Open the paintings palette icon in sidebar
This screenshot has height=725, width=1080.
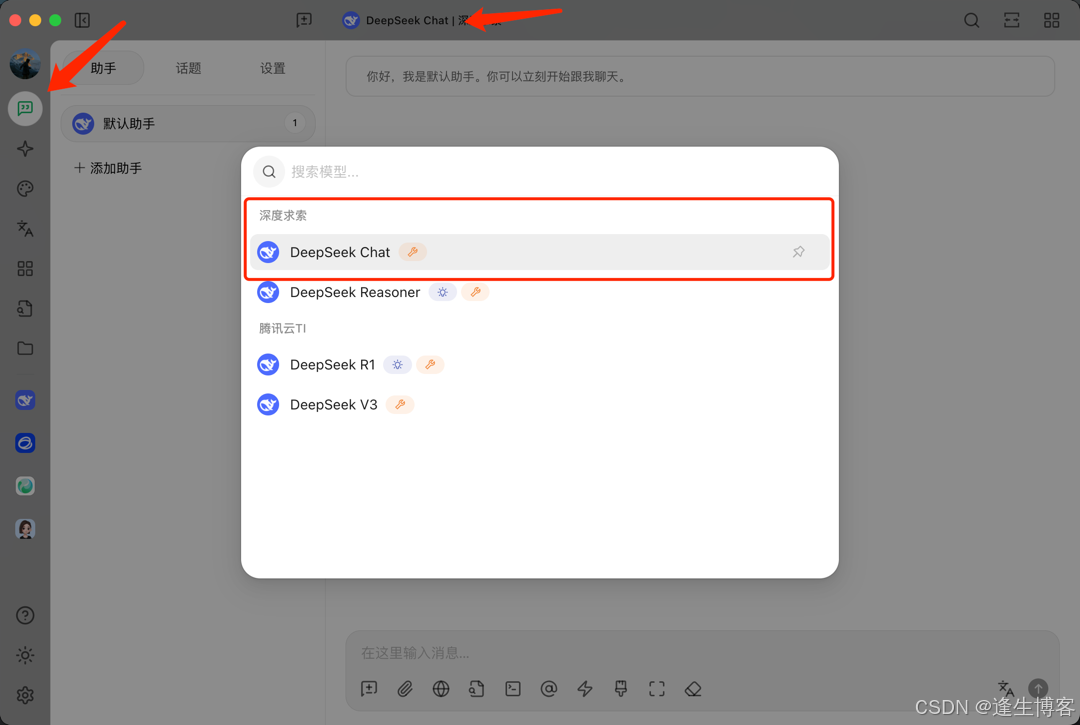pyautogui.click(x=25, y=189)
